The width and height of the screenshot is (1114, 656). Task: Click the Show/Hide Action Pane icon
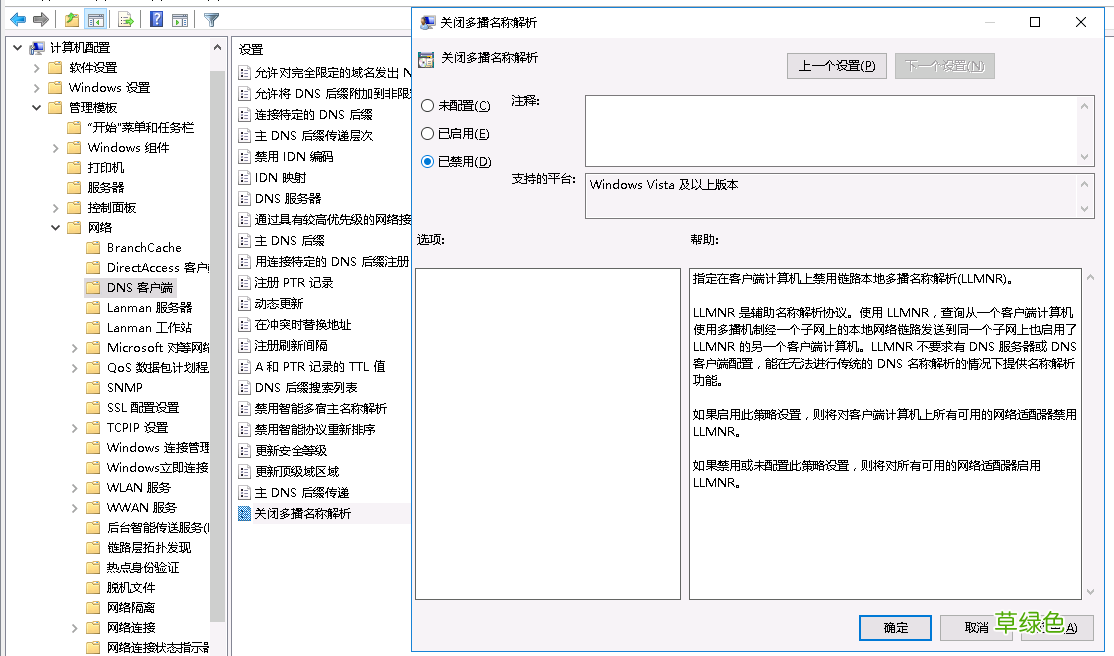pos(179,19)
